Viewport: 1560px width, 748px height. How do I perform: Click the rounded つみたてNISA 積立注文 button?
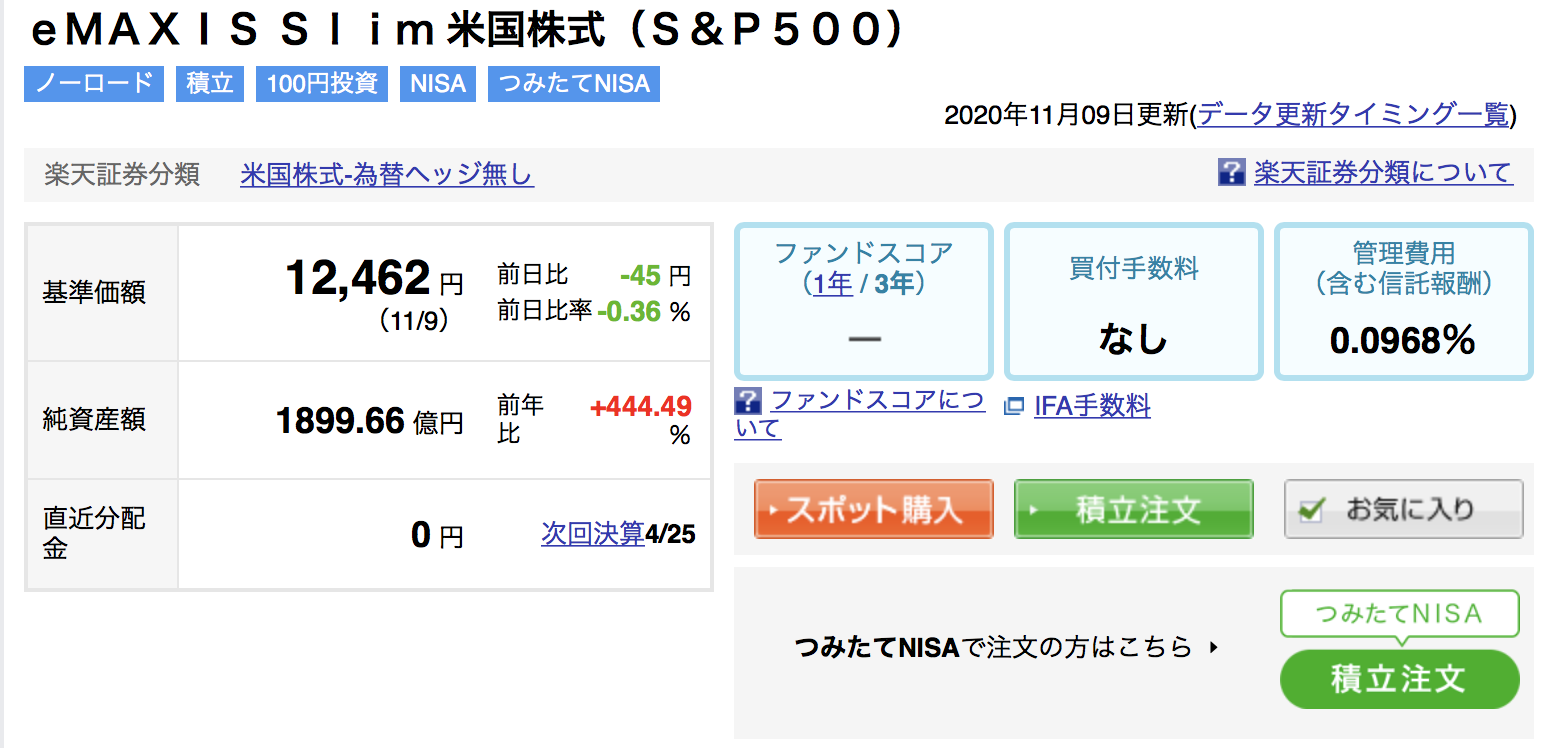point(1400,679)
